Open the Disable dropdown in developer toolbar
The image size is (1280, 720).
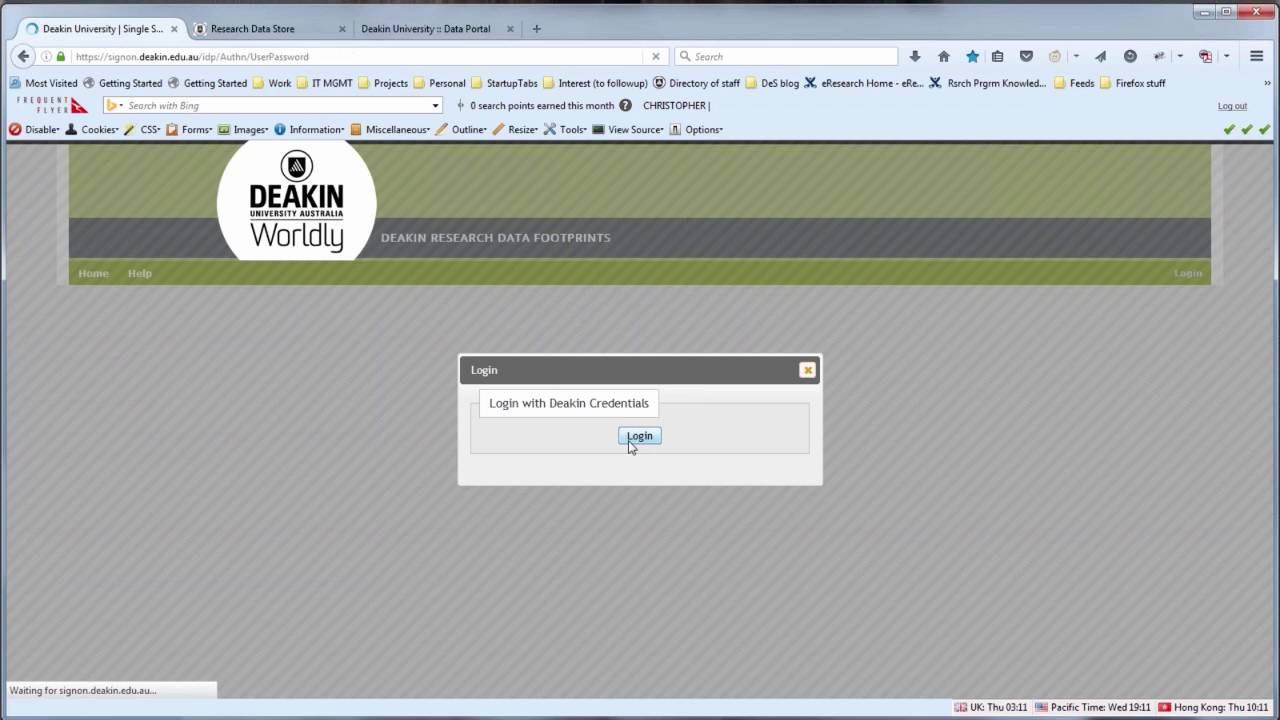(34, 130)
